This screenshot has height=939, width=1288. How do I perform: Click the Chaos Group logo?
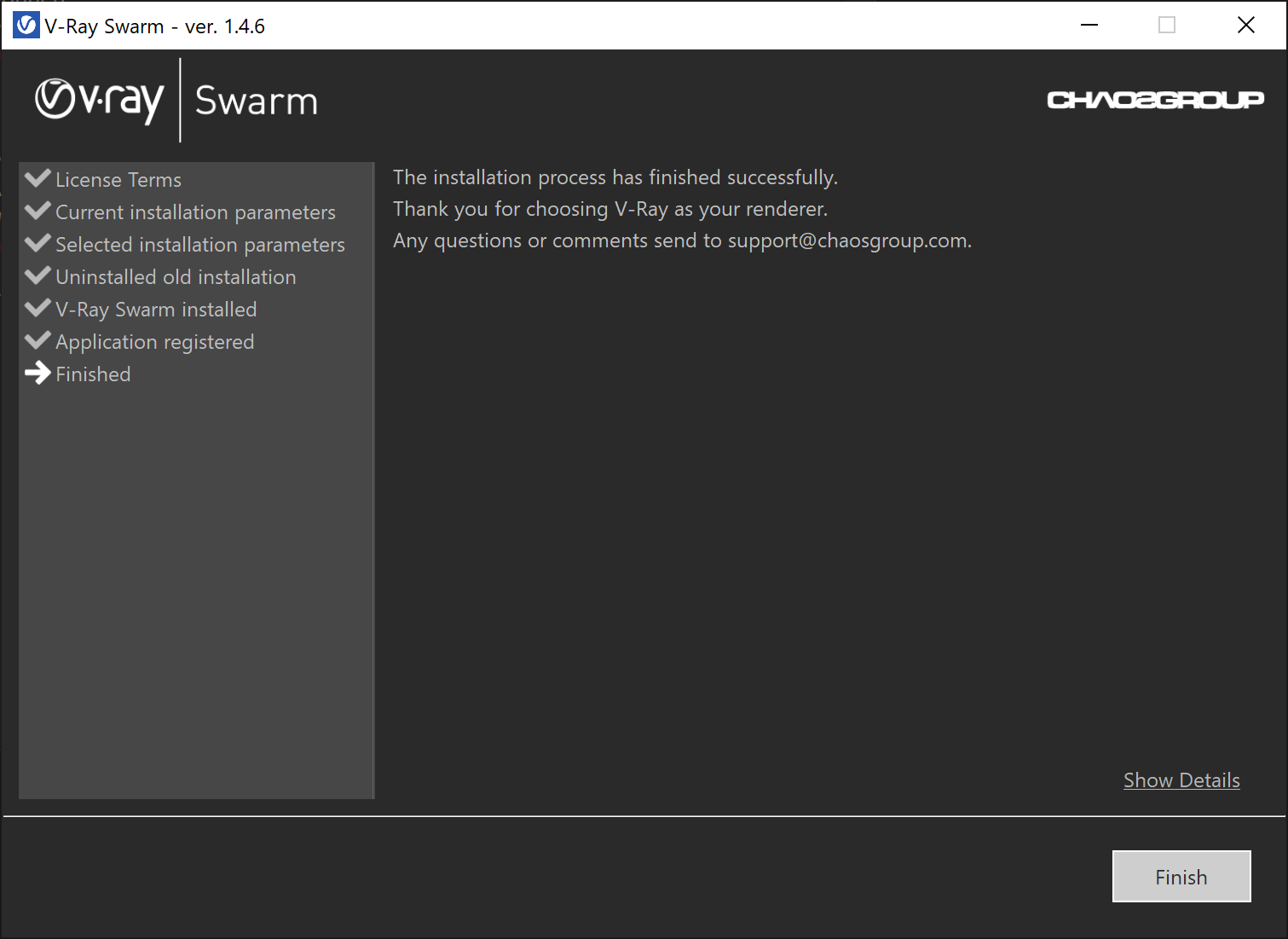click(x=1155, y=101)
